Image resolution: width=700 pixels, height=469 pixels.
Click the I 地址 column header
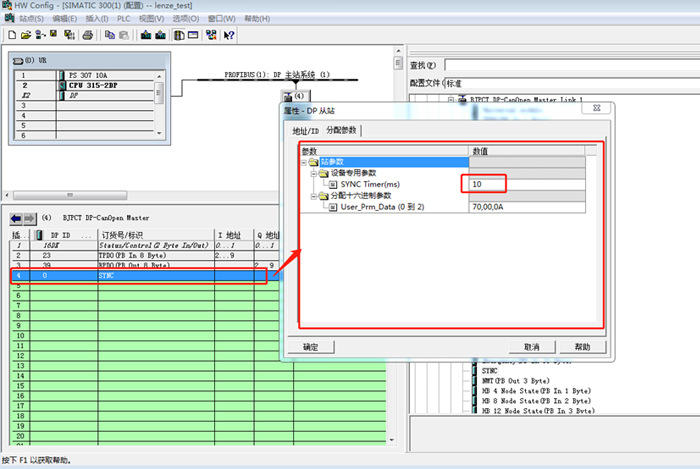pos(234,235)
